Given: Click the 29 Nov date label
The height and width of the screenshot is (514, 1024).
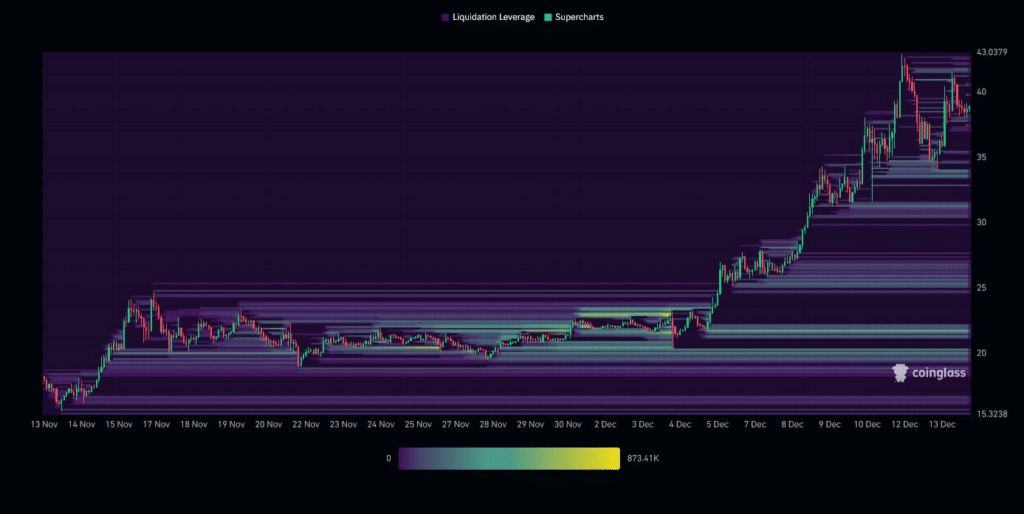Looking at the screenshot, I should pos(530,425).
